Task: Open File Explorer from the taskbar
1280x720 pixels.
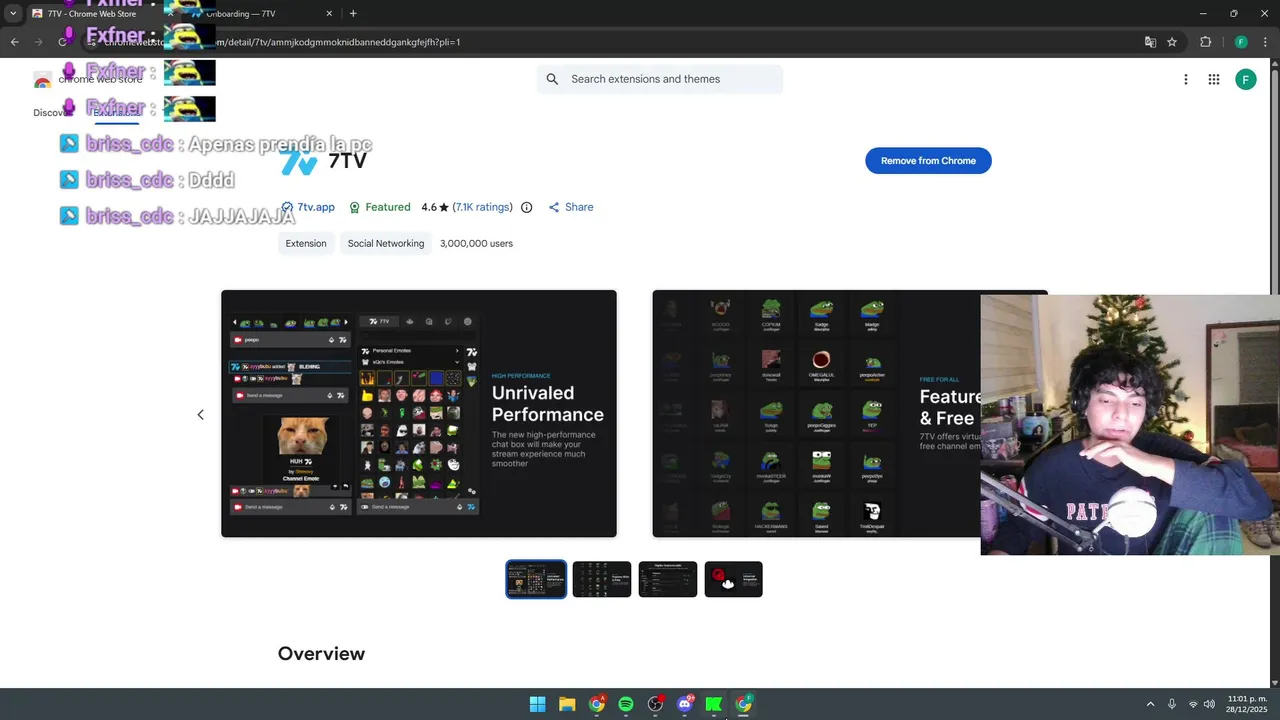Action: pos(567,704)
